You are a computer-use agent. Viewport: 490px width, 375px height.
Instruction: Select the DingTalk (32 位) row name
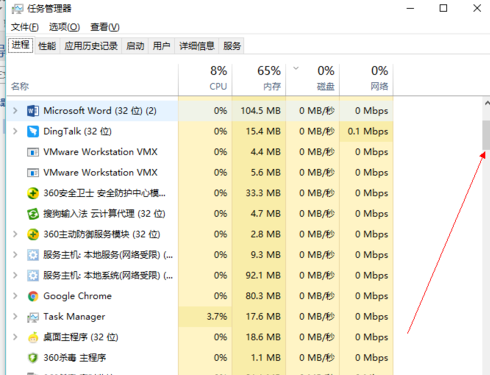77,131
